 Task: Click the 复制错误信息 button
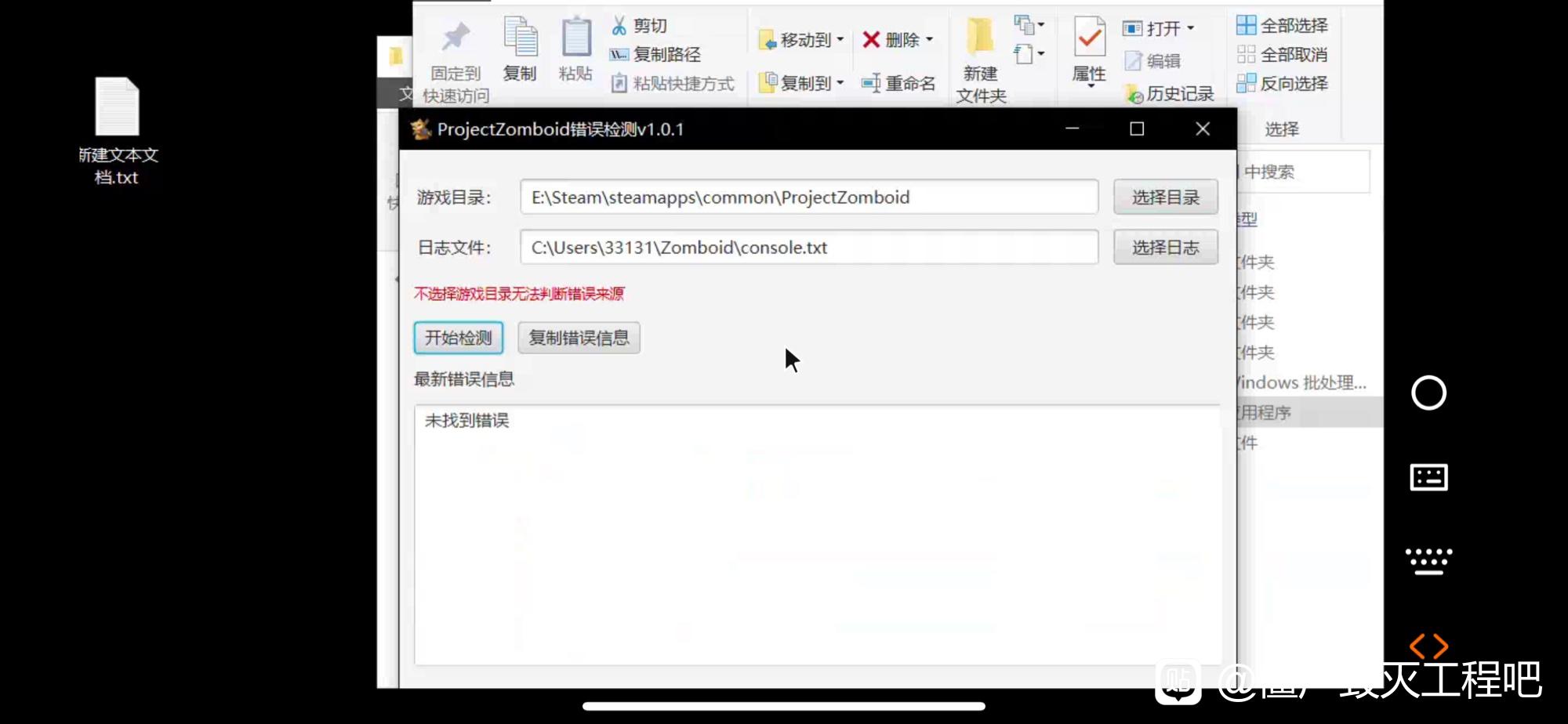click(x=579, y=338)
